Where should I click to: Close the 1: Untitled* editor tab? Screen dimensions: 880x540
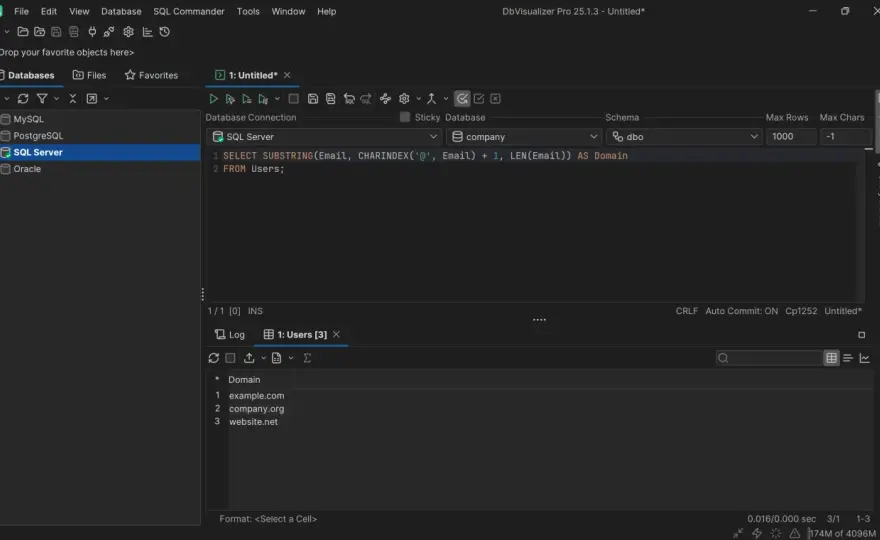(x=287, y=75)
